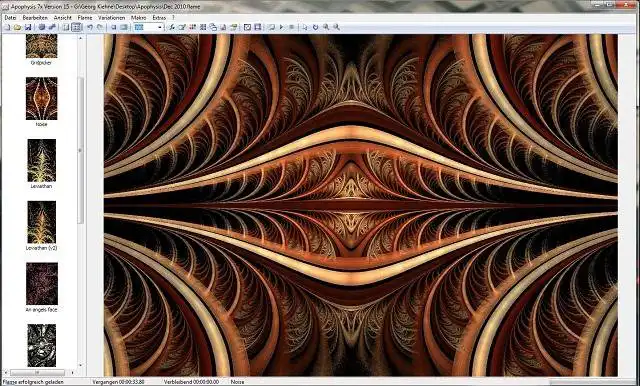Click the Edit script toolbar icon
Image resolution: width=640 pixels, height=386 pixels.
271,27
